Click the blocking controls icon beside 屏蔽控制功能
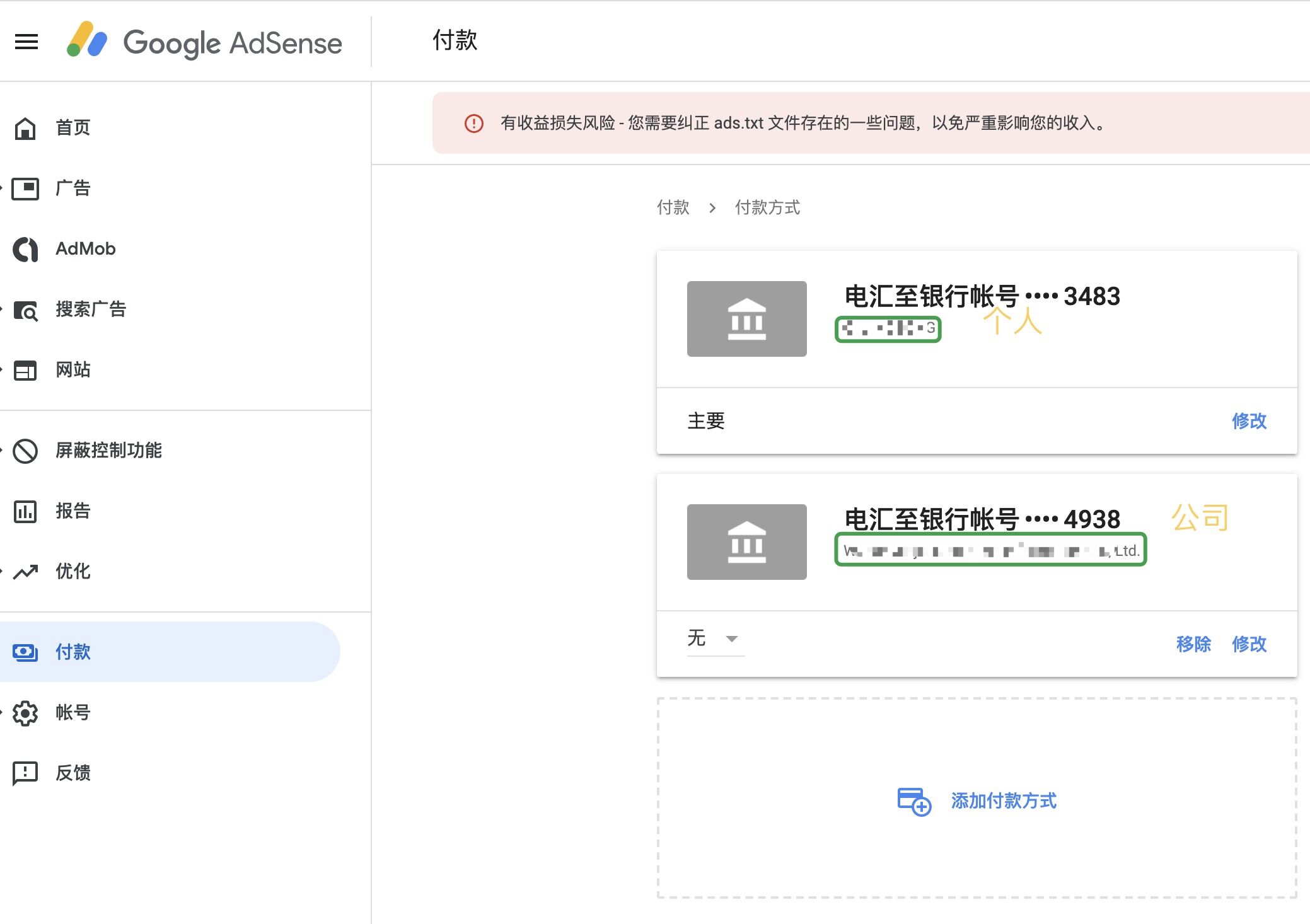Screen dimensions: 1310x924 click(25, 451)
